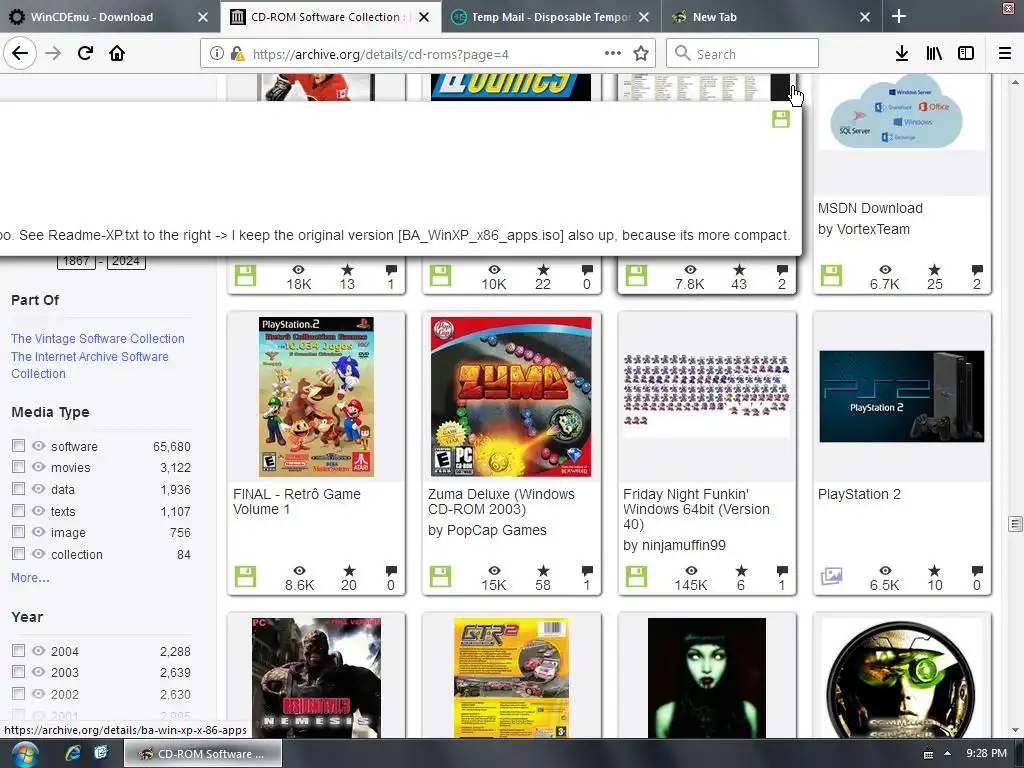Close the Temp Mail tab
This screenshot has height=768, width=1024.
(x=644, y=17)
